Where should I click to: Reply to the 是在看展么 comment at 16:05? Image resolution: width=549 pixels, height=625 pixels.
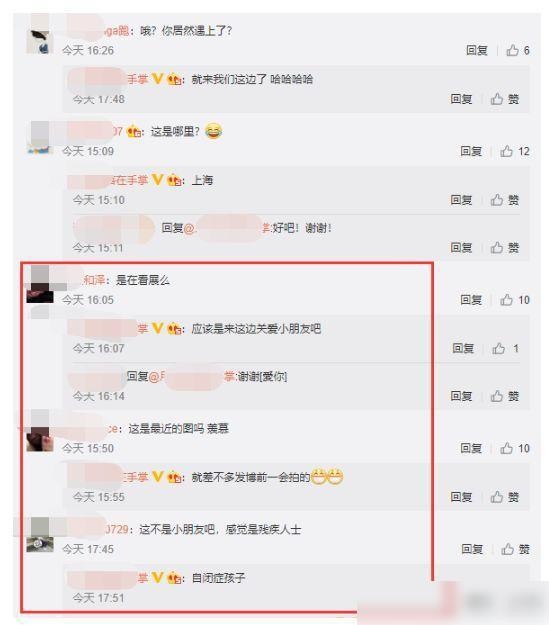(471, 300)
